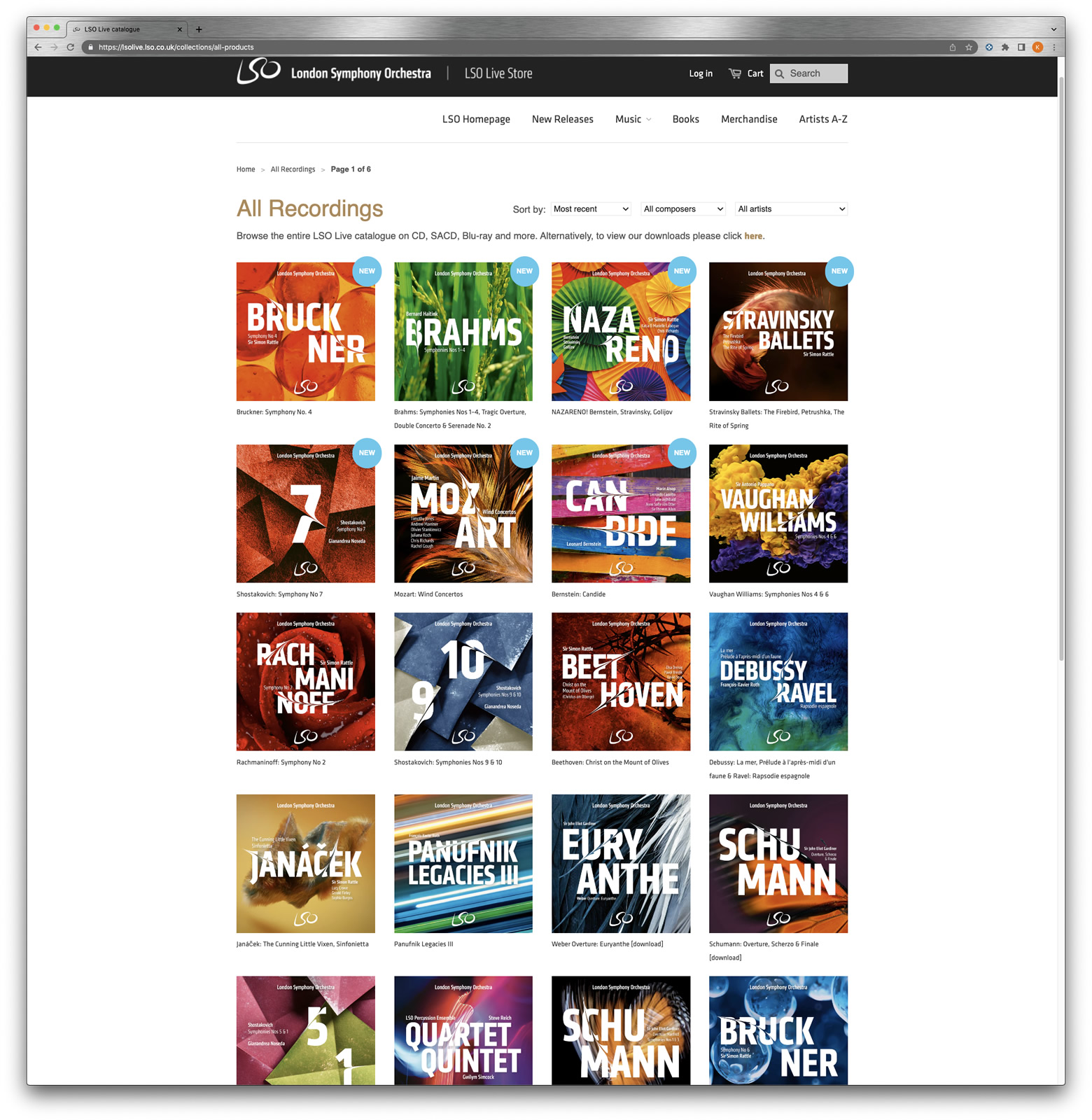Click the orange profile avatar icon
The image size is (1092, 1120).
pos(1037,47)
